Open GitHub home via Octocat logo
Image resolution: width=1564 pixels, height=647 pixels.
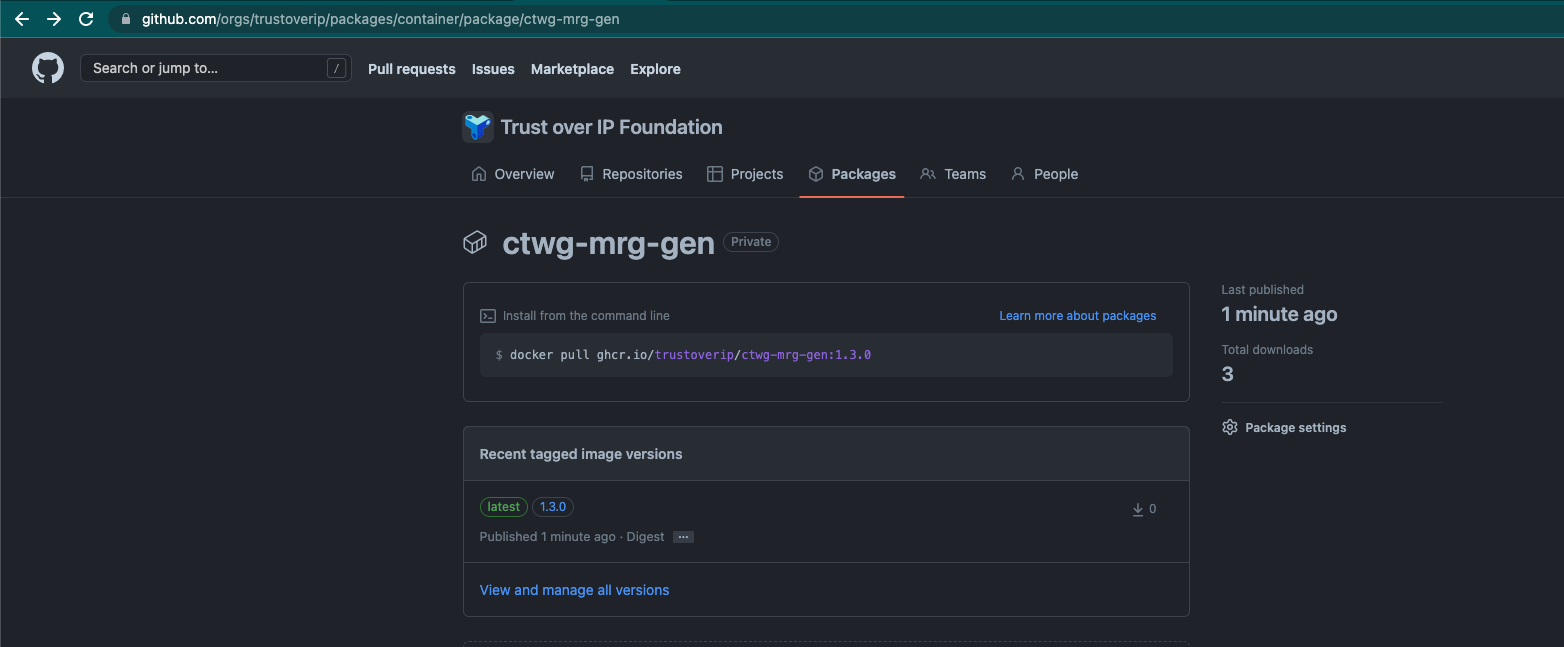pyautogui.click(x=48, y=68)
